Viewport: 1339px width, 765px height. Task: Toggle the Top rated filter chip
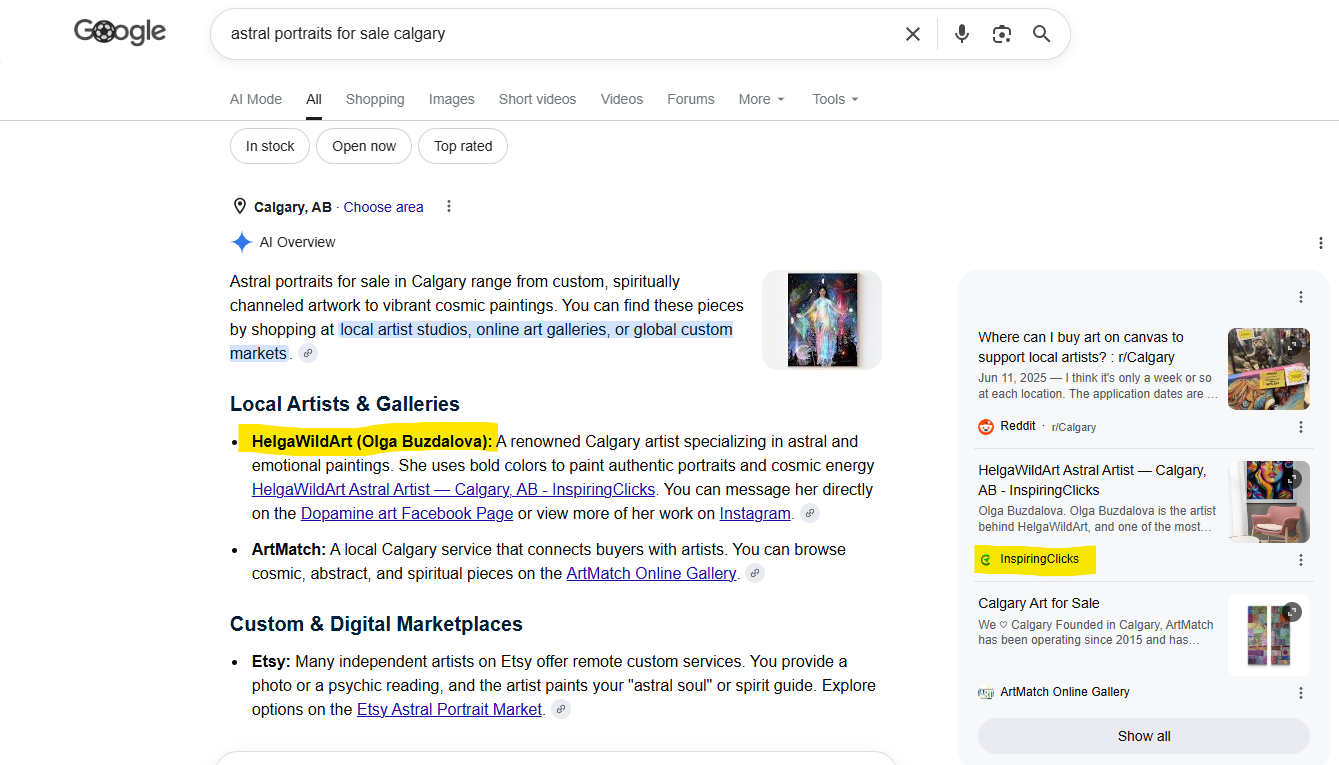pos(463,146)
